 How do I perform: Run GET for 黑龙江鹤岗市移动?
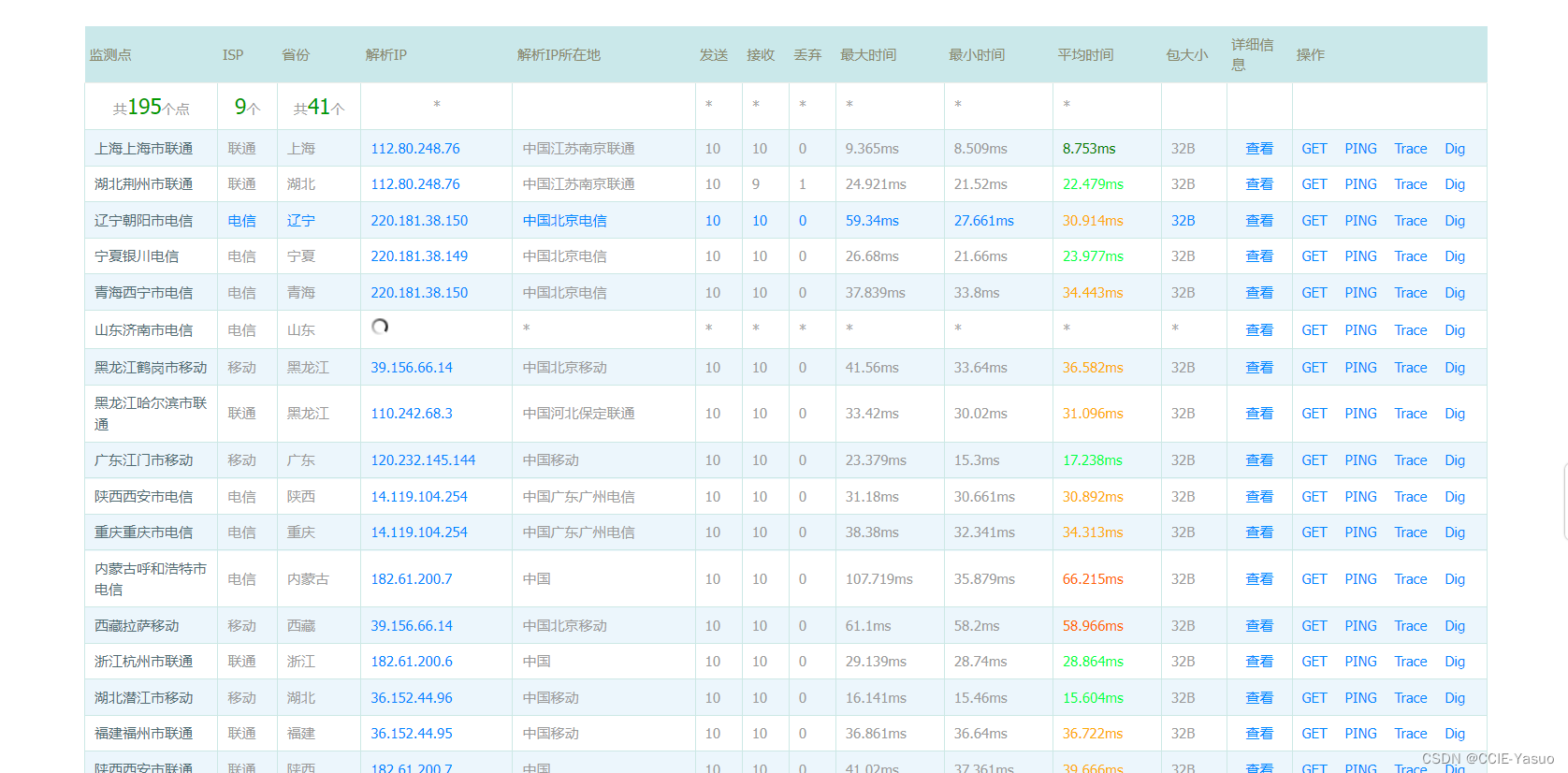[1314, 368]
